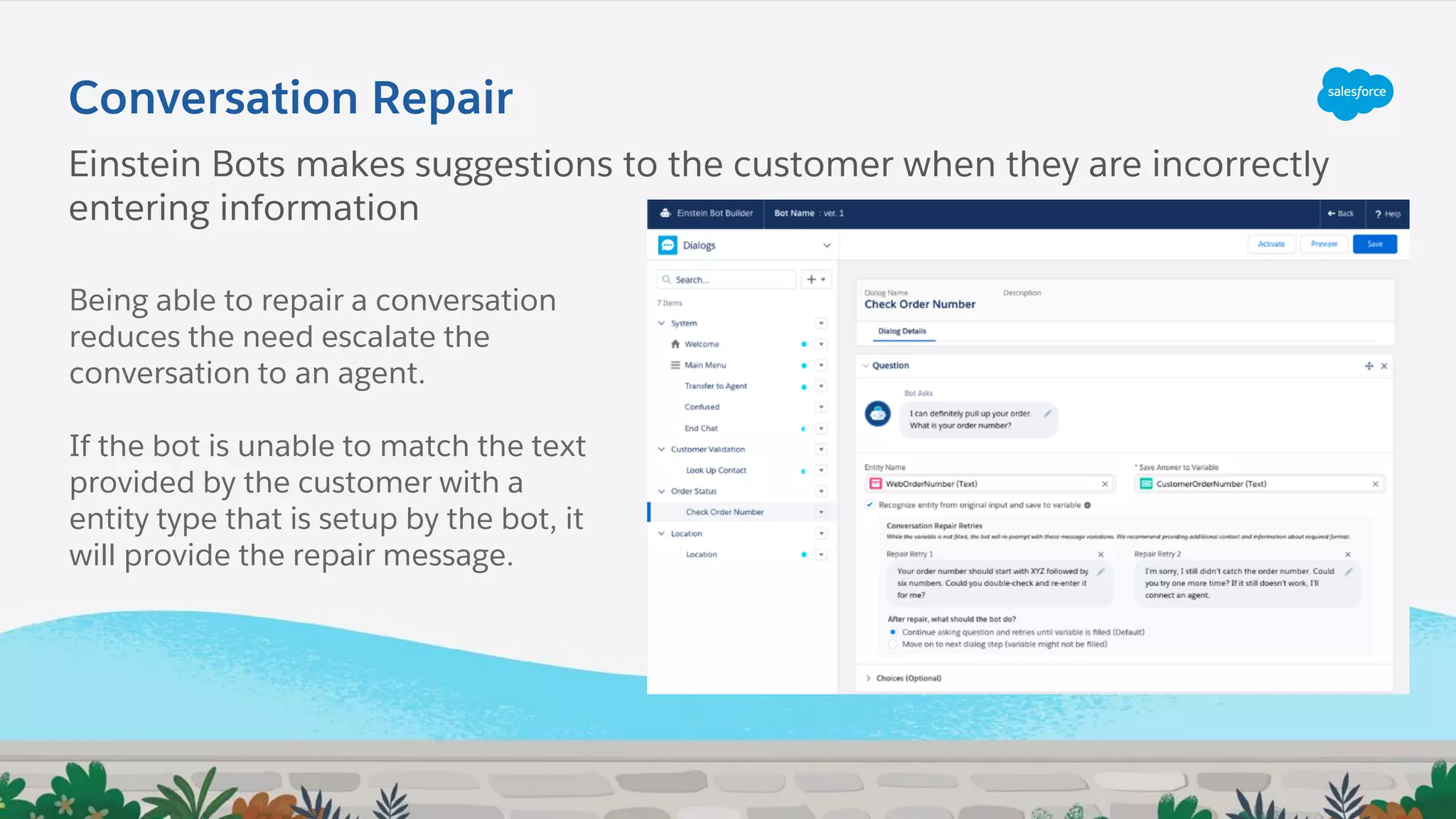The width and height of the screenshot is (1456, 819).
Task: Click the Conversation Repair Retries heading
Action: pyautogui.click(x=934, y=526)
